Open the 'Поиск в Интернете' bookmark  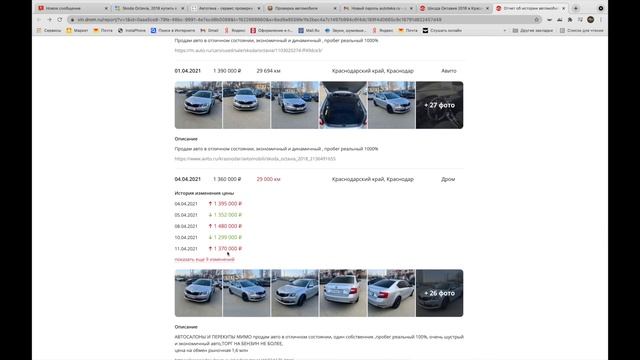click(173, 30)
